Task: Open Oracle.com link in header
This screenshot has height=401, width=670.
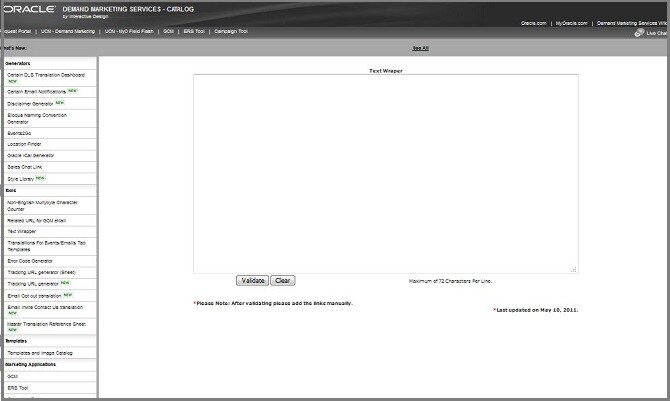Action: pos(533,23)
